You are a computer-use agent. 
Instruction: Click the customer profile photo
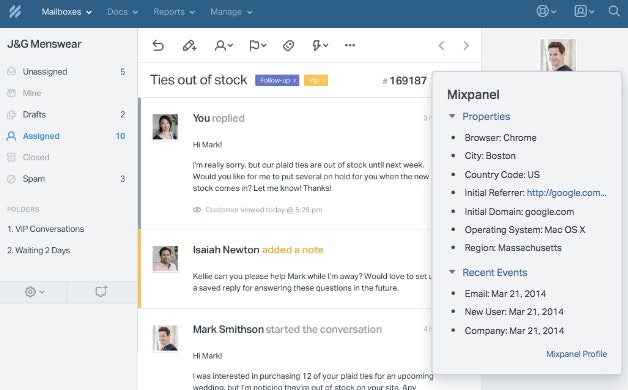[x=558, y=55]
